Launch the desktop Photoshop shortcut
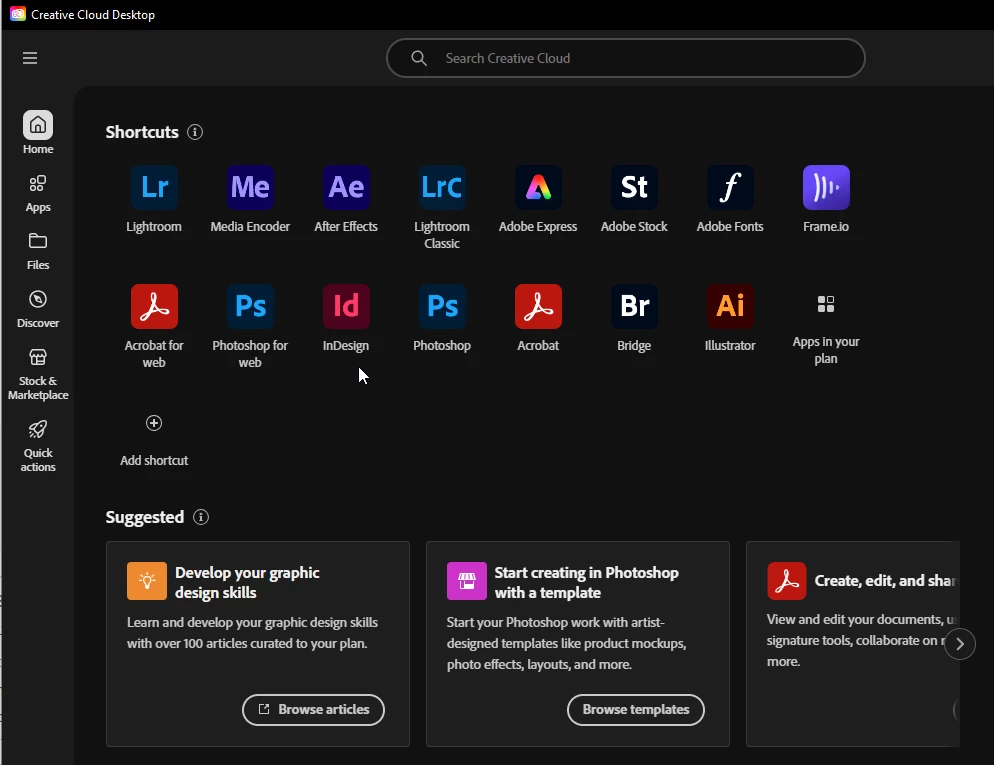Screen dimensions: 994x765 point(442,307)
